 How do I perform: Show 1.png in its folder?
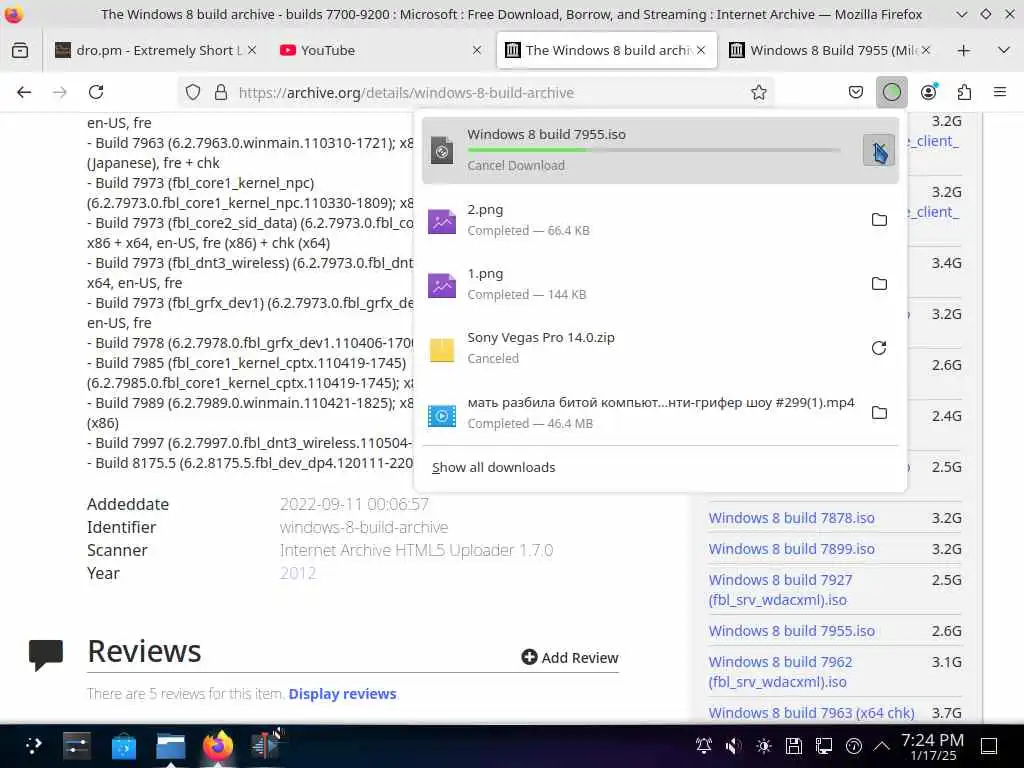[x=879, y=283]
